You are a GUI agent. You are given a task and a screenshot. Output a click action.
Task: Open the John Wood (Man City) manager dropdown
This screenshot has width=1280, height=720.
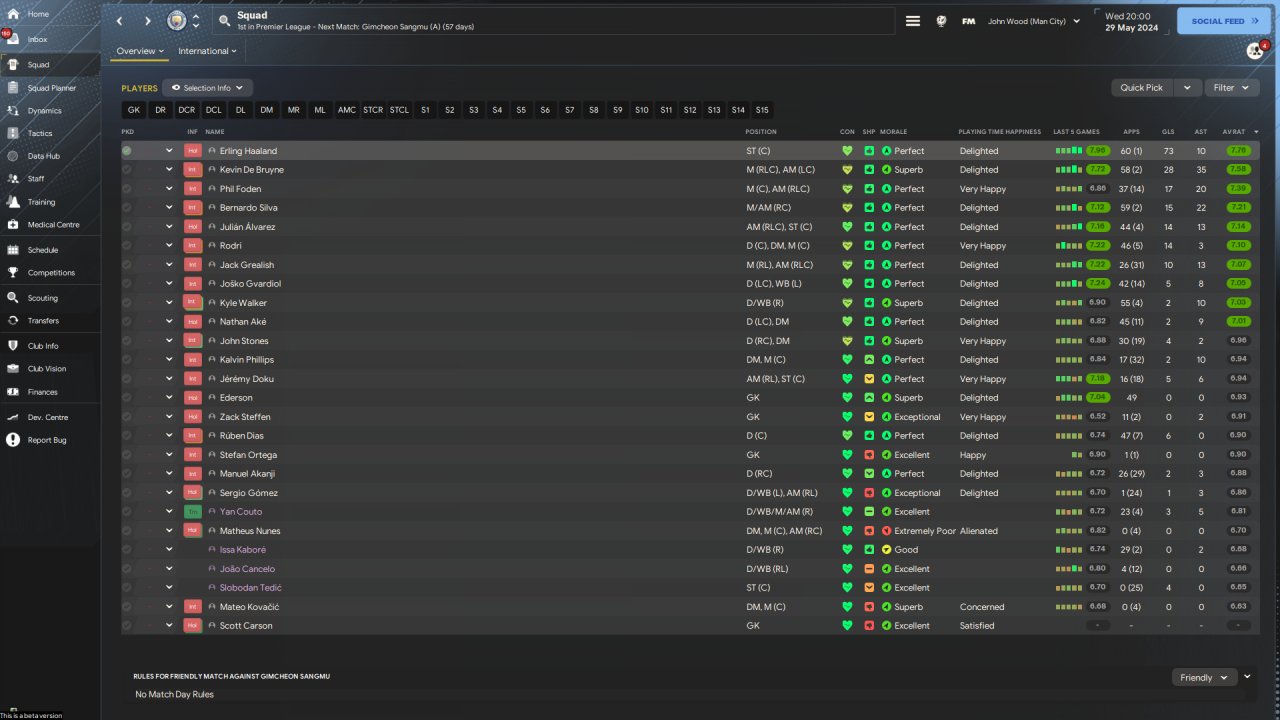click(1034, 21)
